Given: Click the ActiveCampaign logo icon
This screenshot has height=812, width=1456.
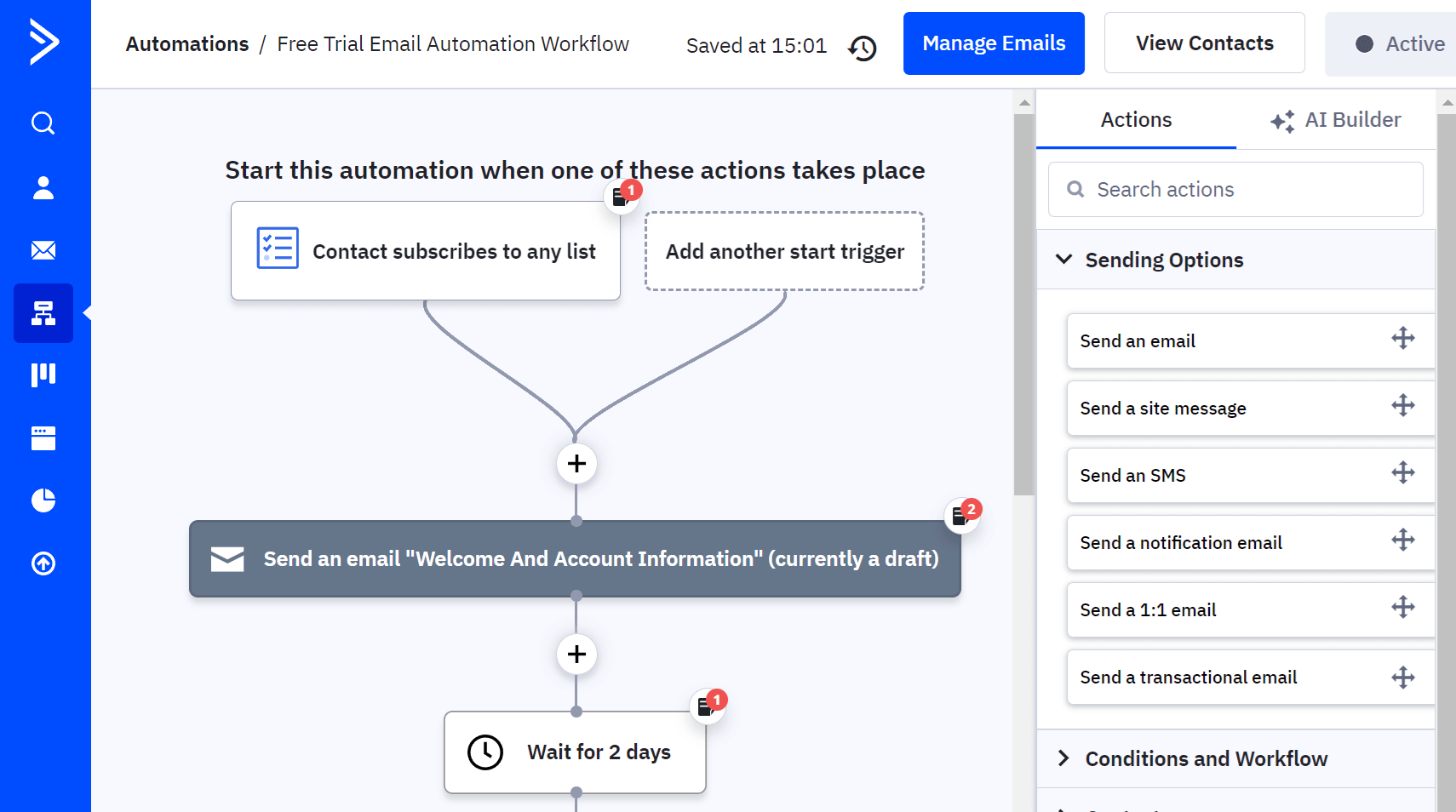Looking at the screenshot, I should [x=43, y=42].
